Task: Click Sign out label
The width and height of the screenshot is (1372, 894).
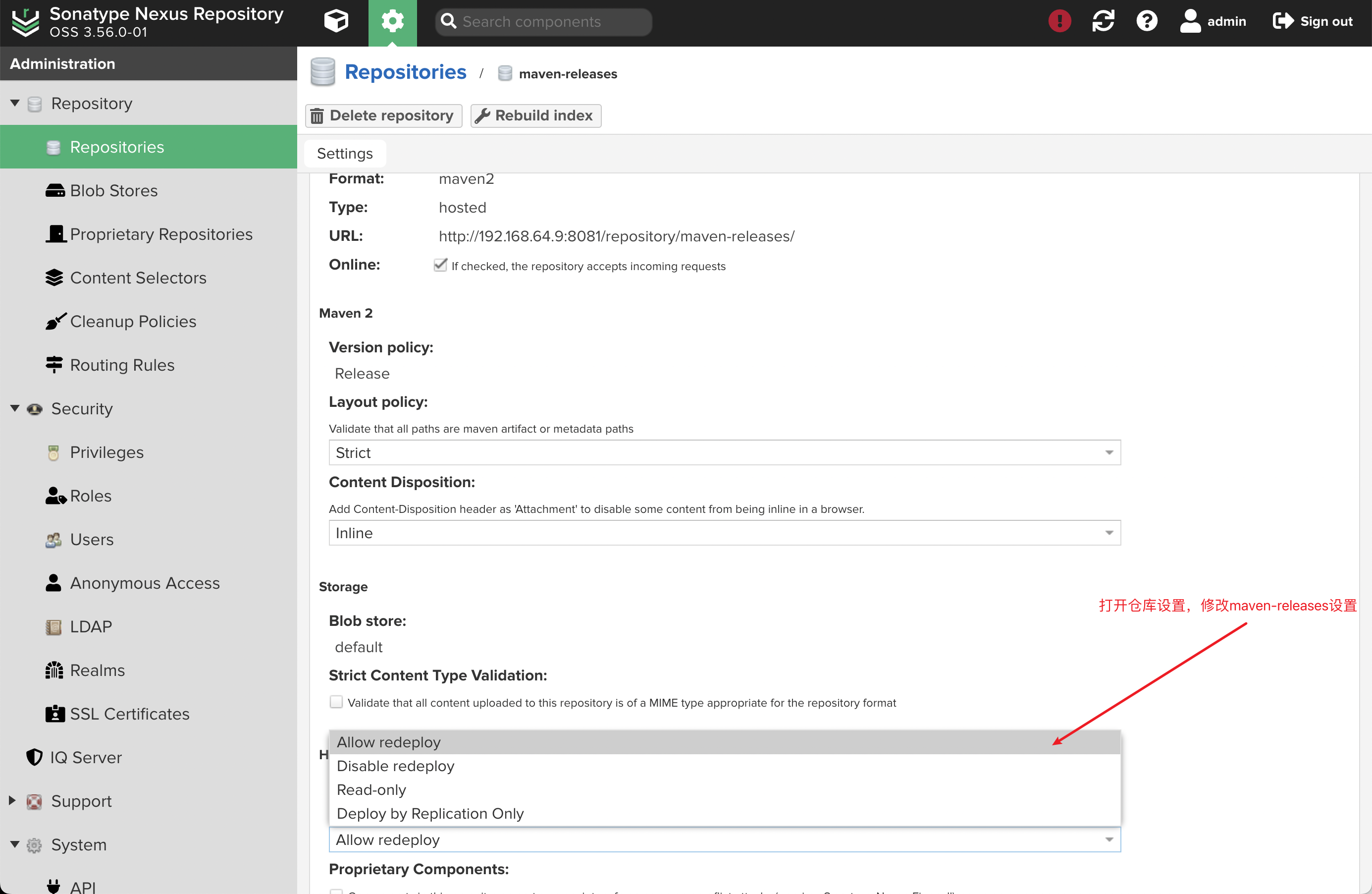Action: (x=1326, y=21)
